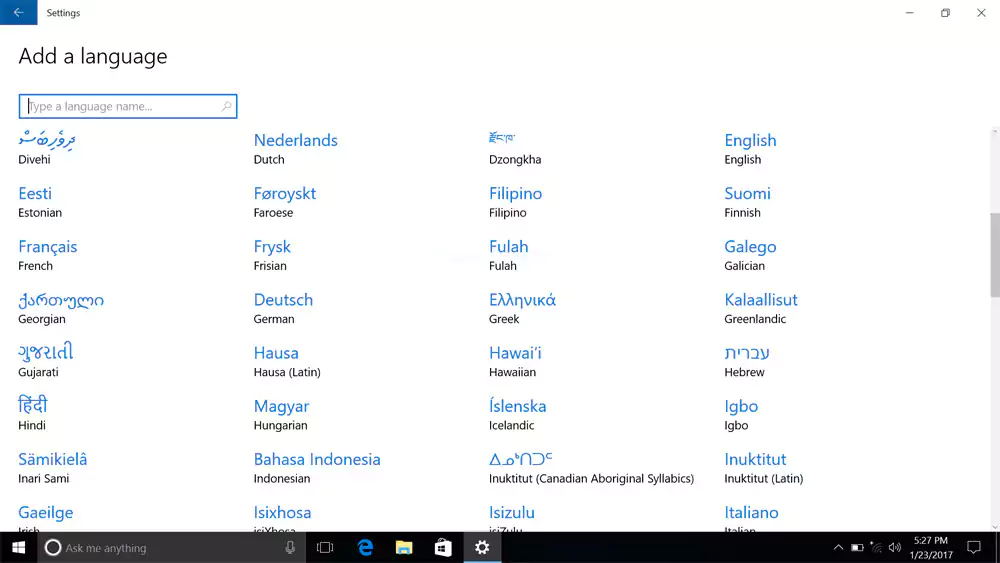
Task: Open the Windows Store taskbar icon
Action: 443,547
